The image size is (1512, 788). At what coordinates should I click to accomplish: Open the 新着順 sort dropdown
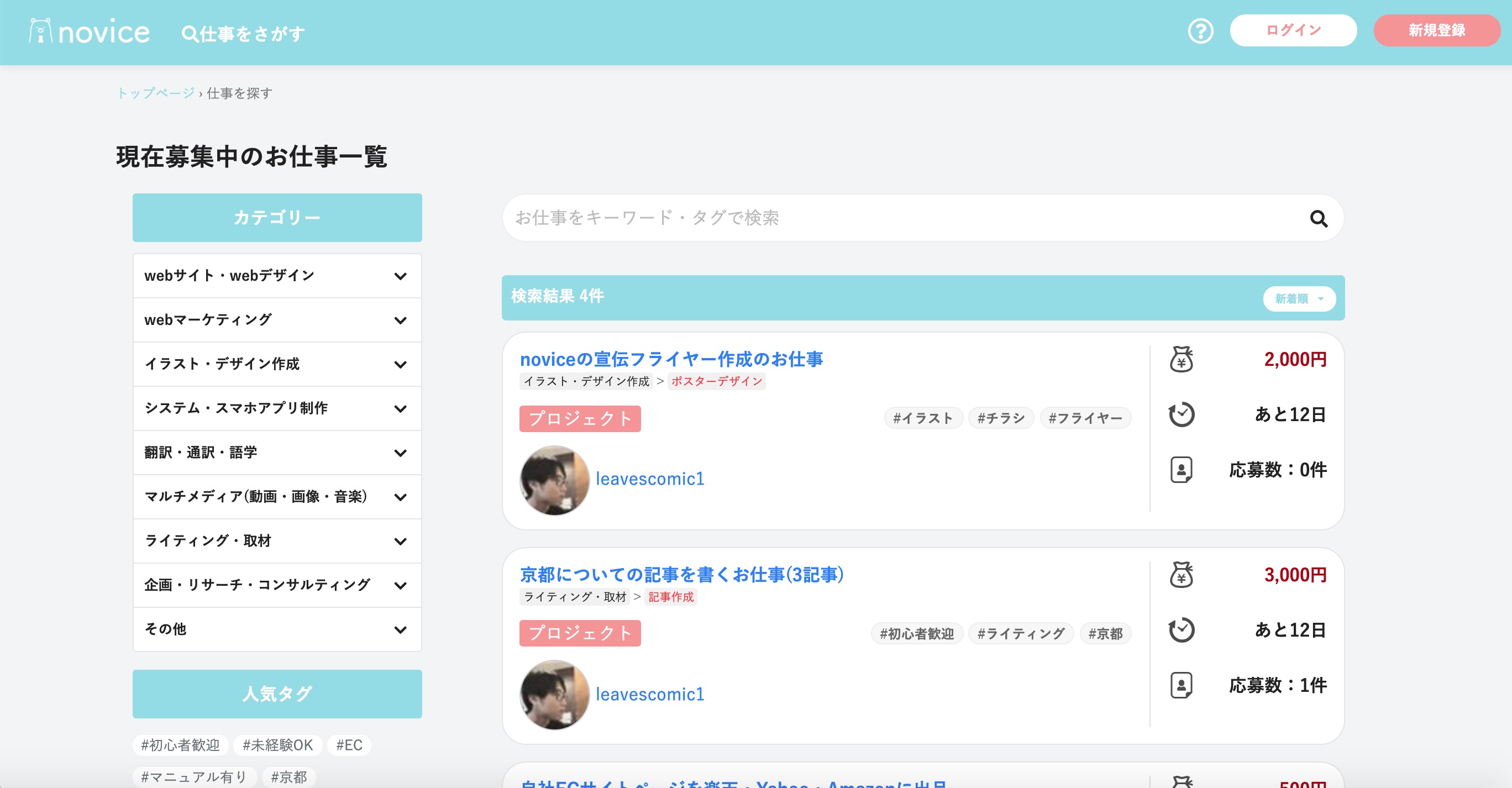[x=1299, y=298]
